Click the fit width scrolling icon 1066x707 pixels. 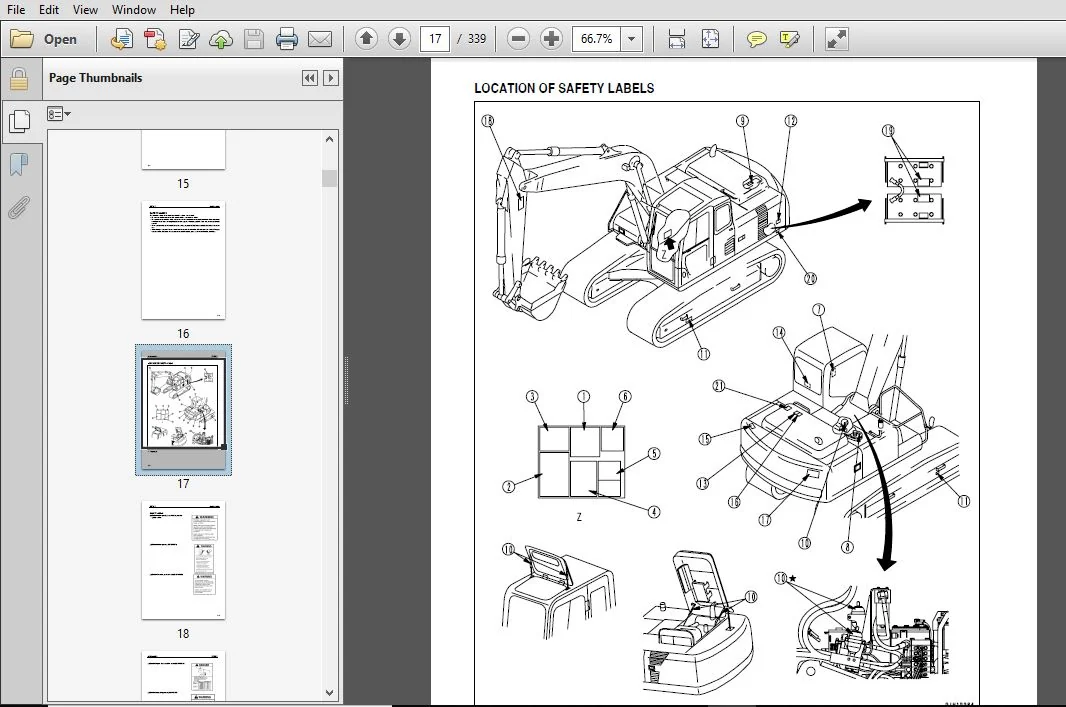[676, 39]
